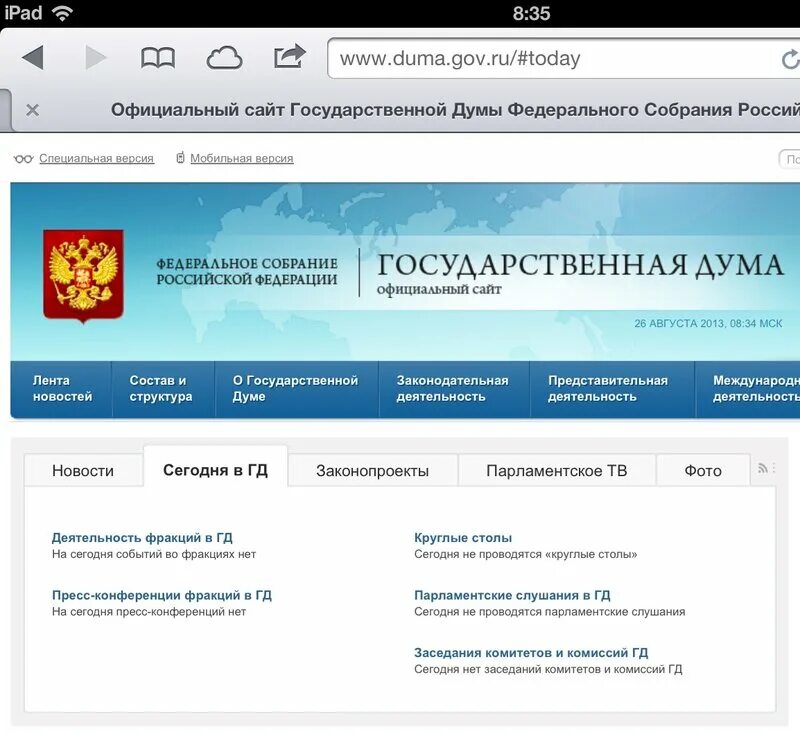Open Заседания комитетов и комиссий ГД link
This screenshot has width=800, height=734.
(531, 653)
